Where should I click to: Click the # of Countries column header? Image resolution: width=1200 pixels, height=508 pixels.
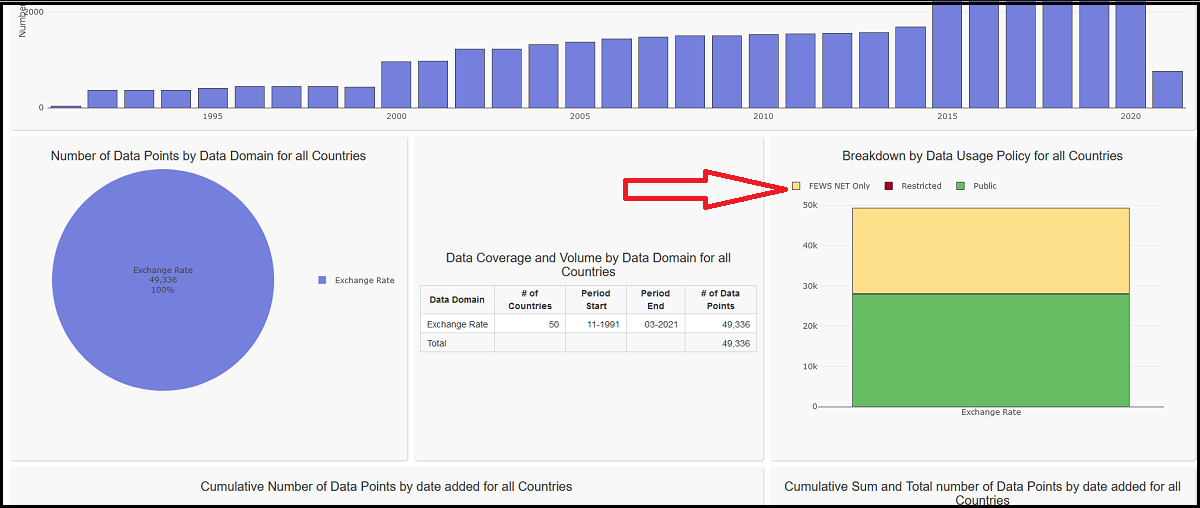tap(530, 300)
